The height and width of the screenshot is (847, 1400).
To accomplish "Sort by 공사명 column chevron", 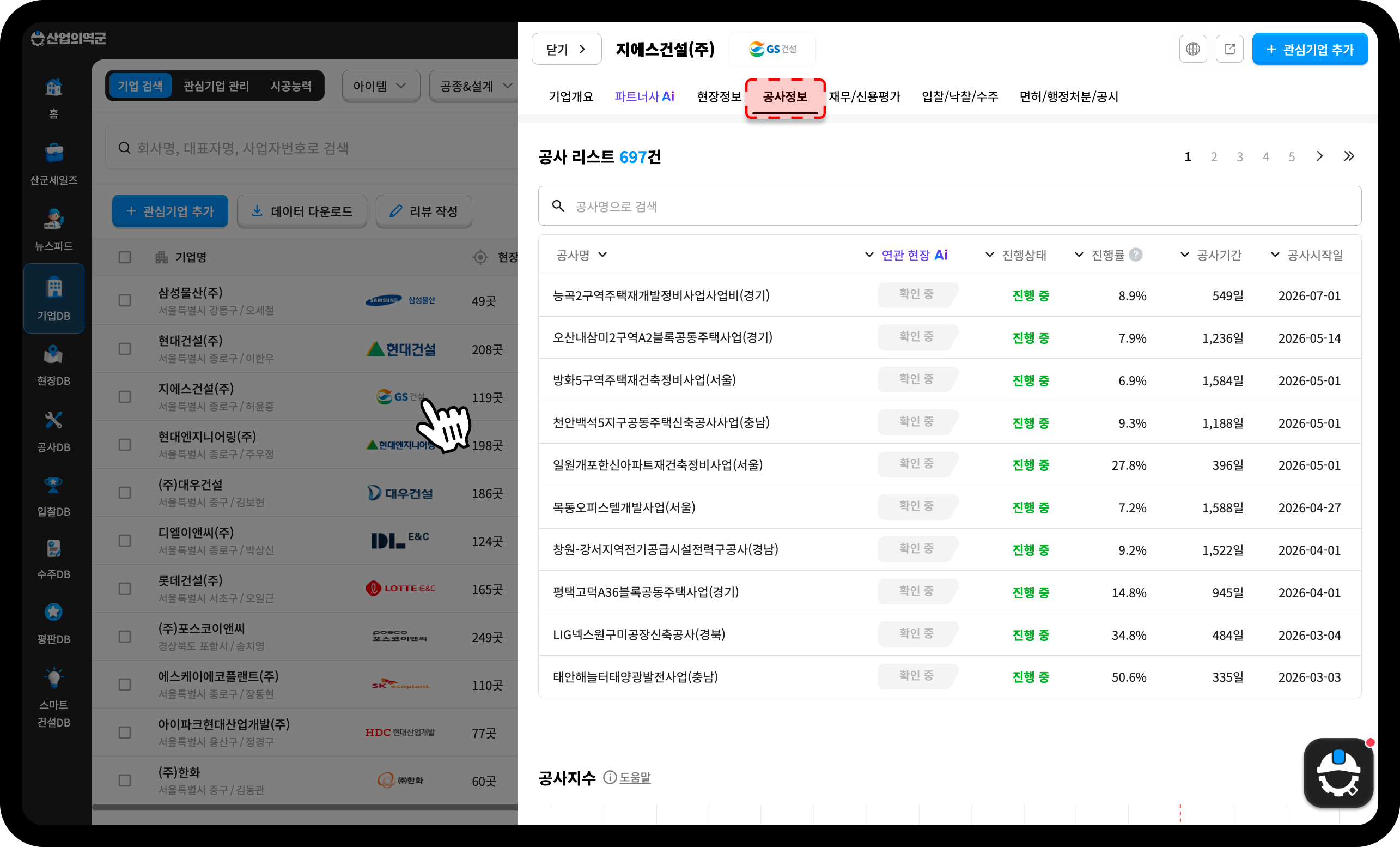I will point(603,255).
